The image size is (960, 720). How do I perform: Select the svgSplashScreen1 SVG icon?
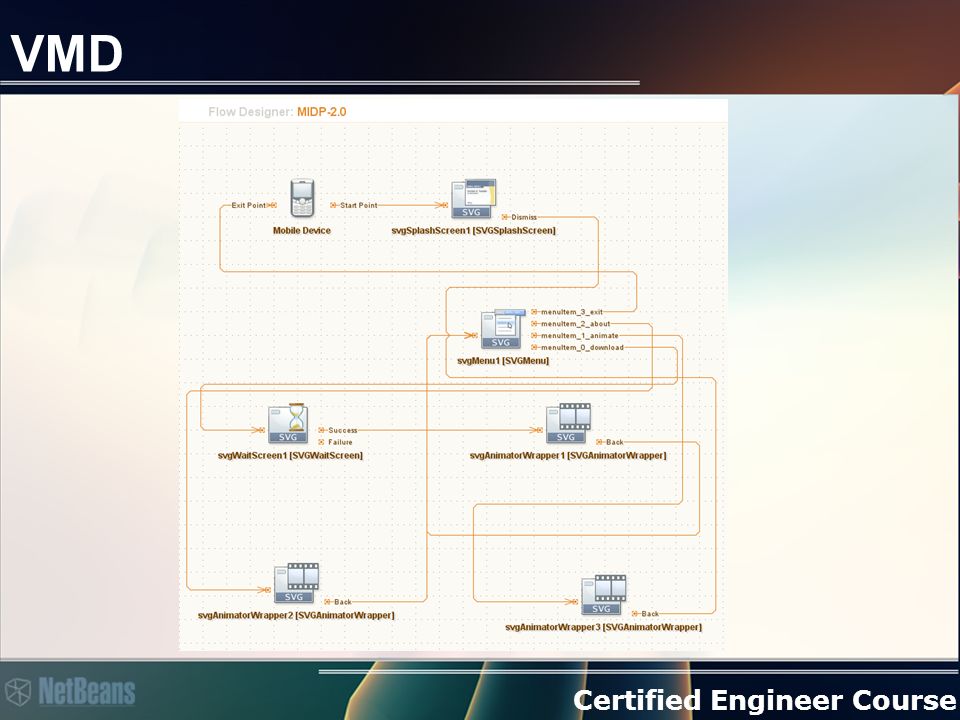click(x=473, y=198)
